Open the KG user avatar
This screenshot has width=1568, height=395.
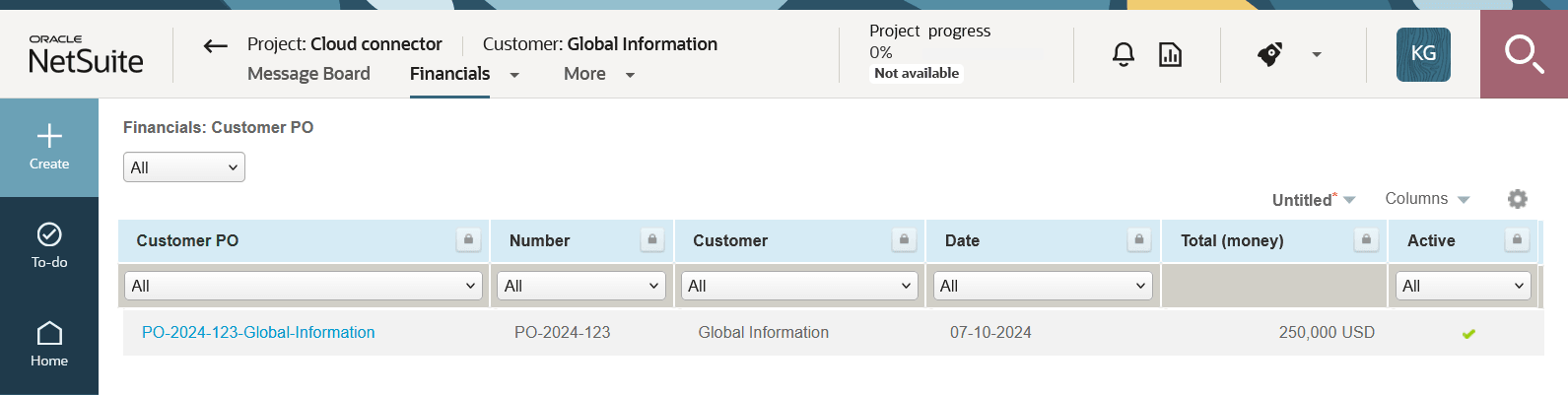1423,54
